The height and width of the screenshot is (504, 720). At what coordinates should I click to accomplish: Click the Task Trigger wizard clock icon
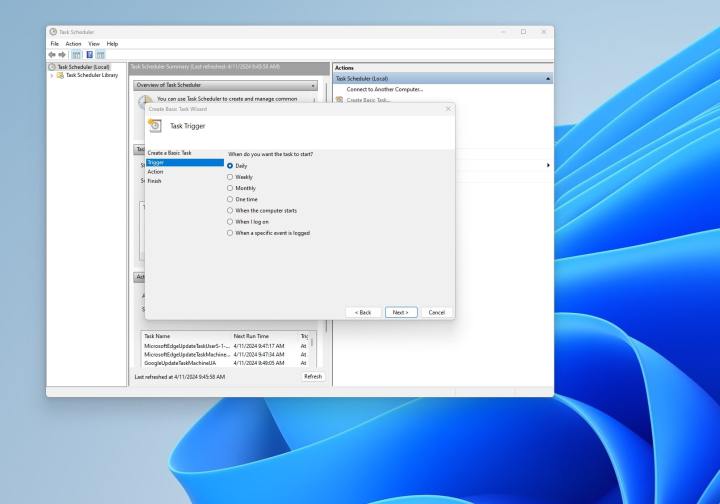point(155,125)
